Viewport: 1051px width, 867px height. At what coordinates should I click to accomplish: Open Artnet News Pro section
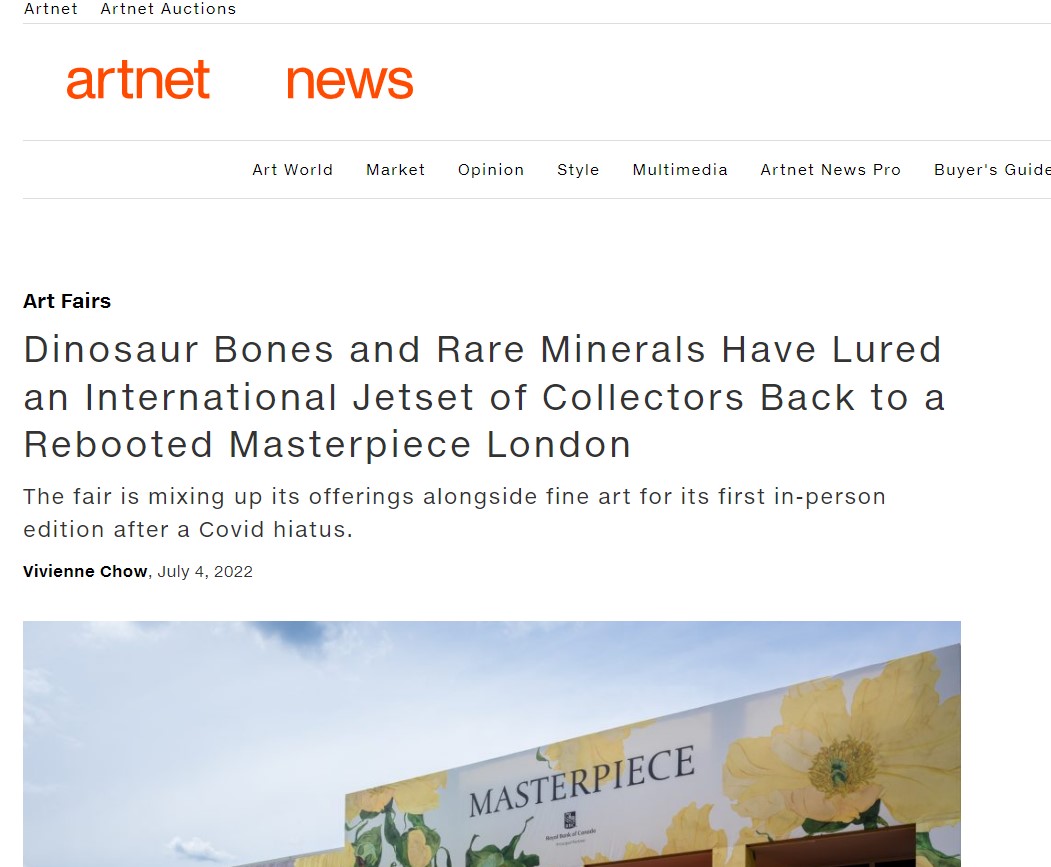tap(830, 170)
